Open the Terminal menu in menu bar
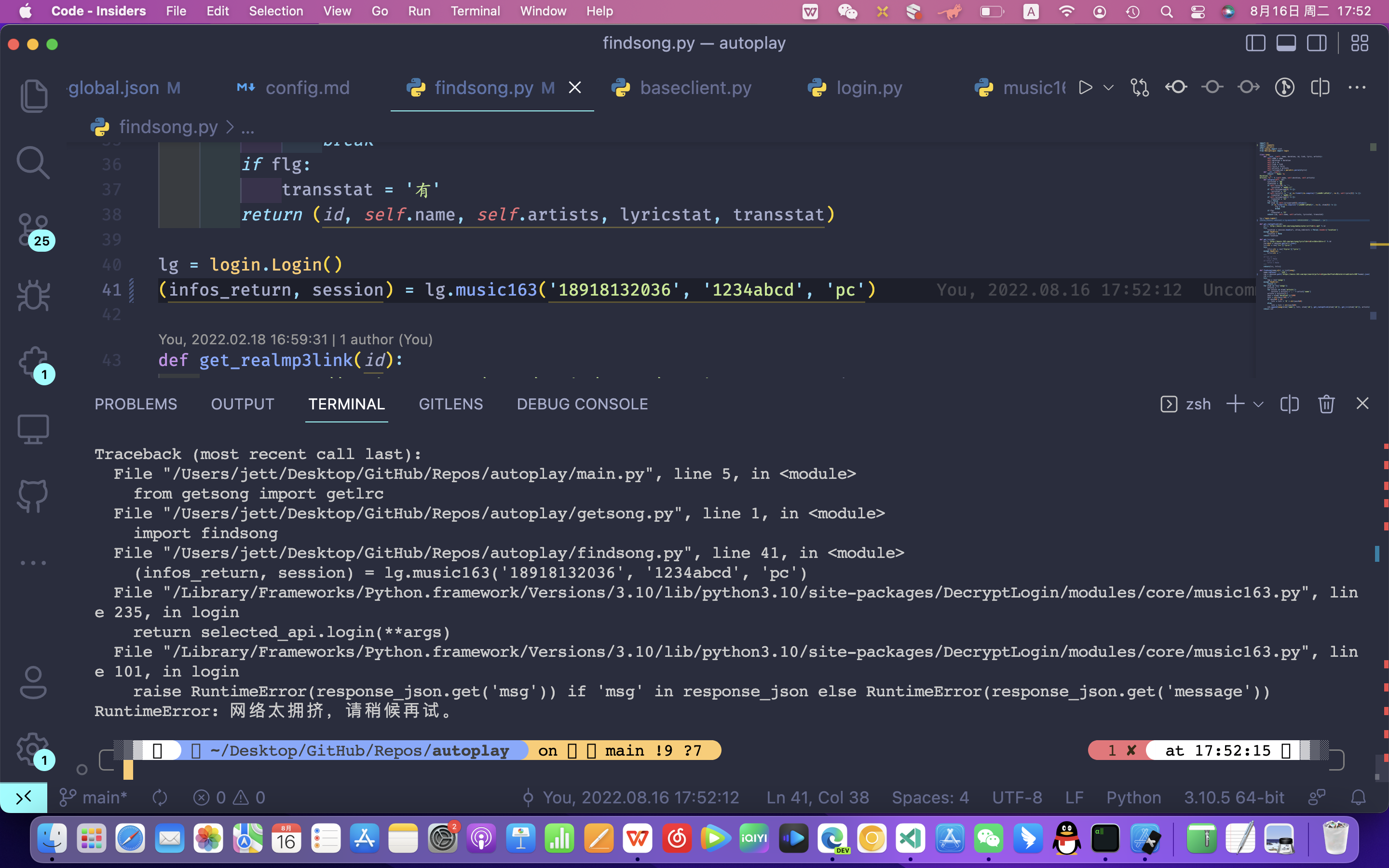 (x=475, y=11)
